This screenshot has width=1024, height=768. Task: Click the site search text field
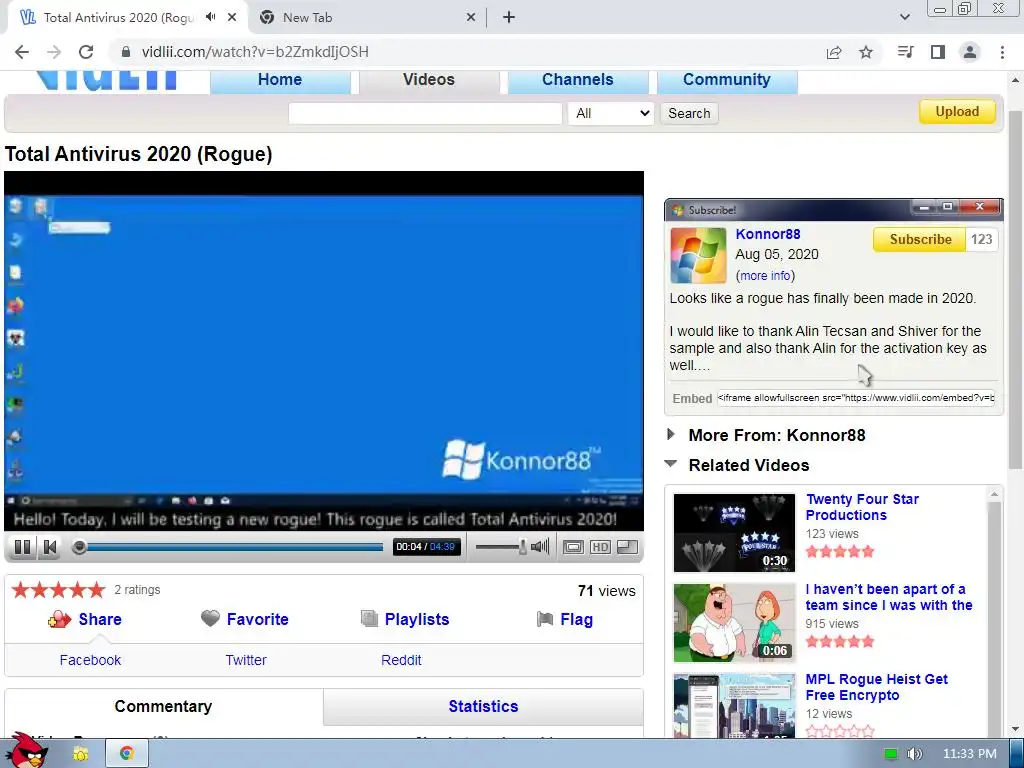(425, 114)
